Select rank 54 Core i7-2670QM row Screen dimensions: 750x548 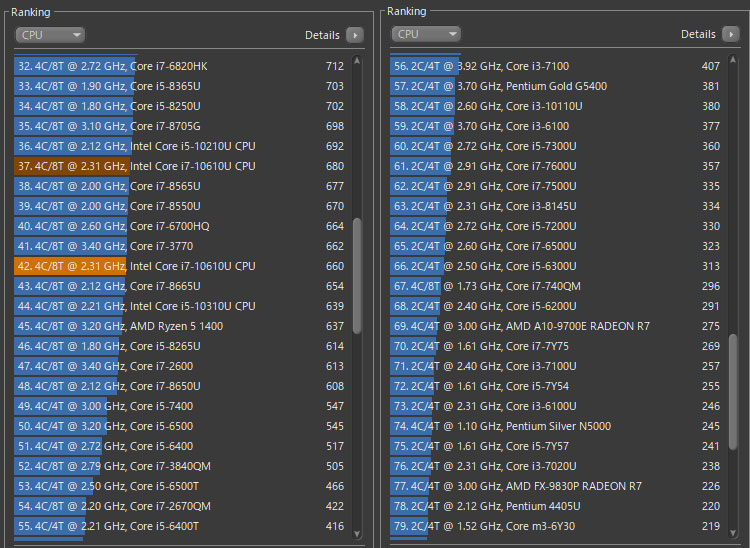181,506
